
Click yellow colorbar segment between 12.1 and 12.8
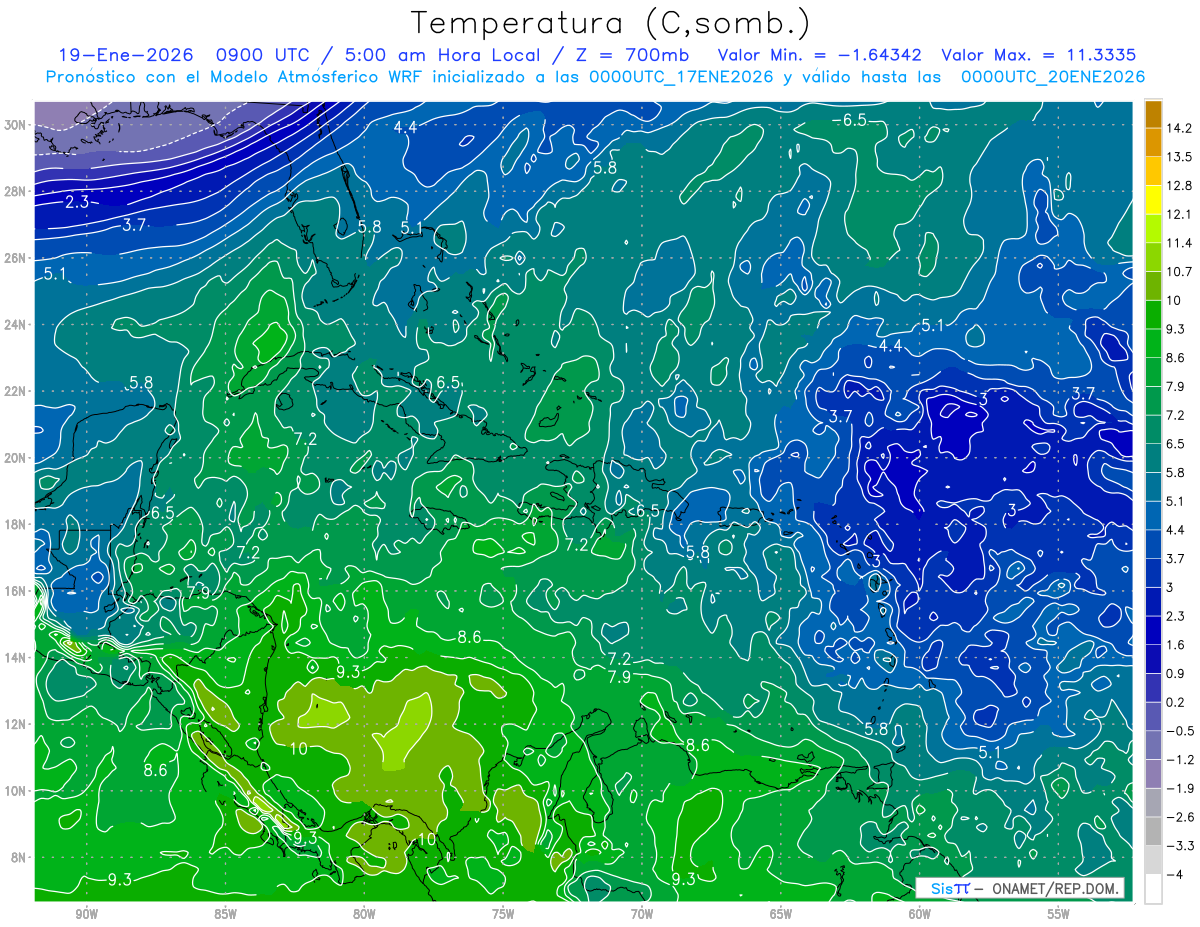click(1153, 200)
